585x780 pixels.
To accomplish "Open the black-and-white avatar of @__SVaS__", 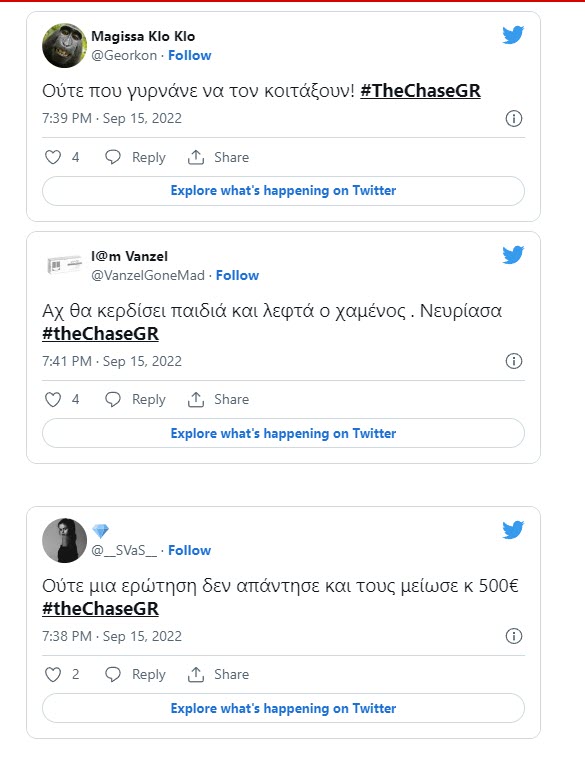I will click(x=65, y=540).
